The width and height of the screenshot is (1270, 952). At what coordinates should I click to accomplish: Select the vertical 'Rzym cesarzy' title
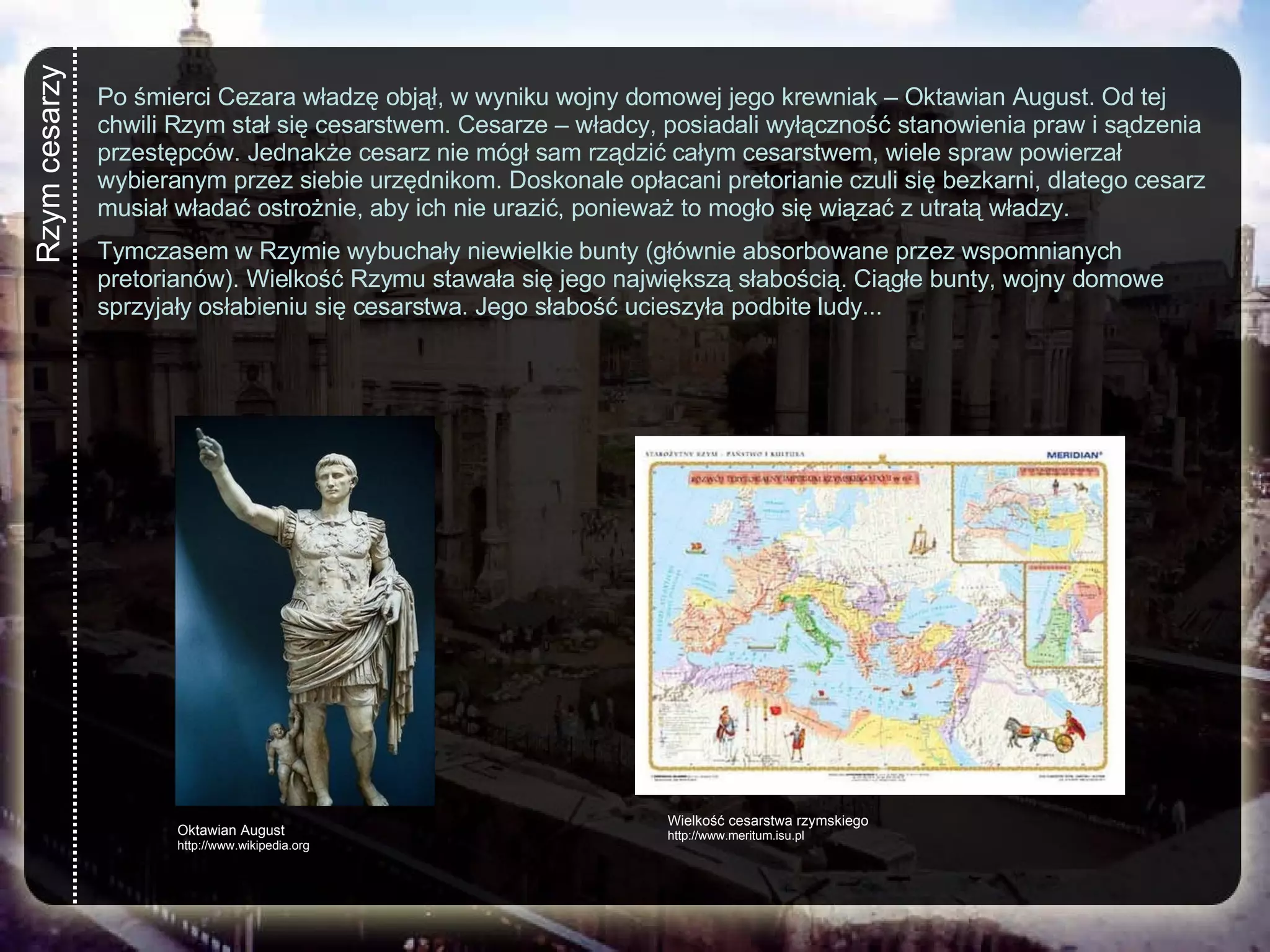pyautogui.click(x=48, y=163)
